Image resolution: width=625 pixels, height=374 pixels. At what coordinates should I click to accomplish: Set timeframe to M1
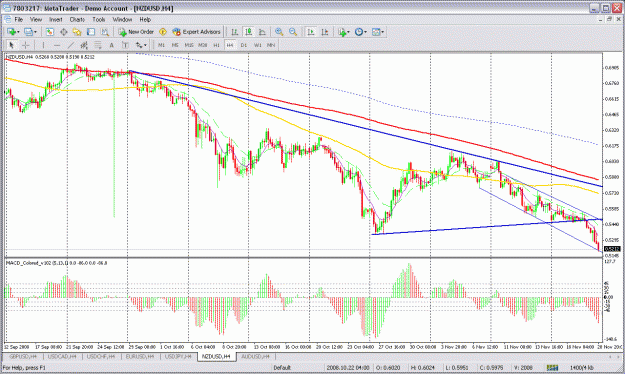click(161, 45)
